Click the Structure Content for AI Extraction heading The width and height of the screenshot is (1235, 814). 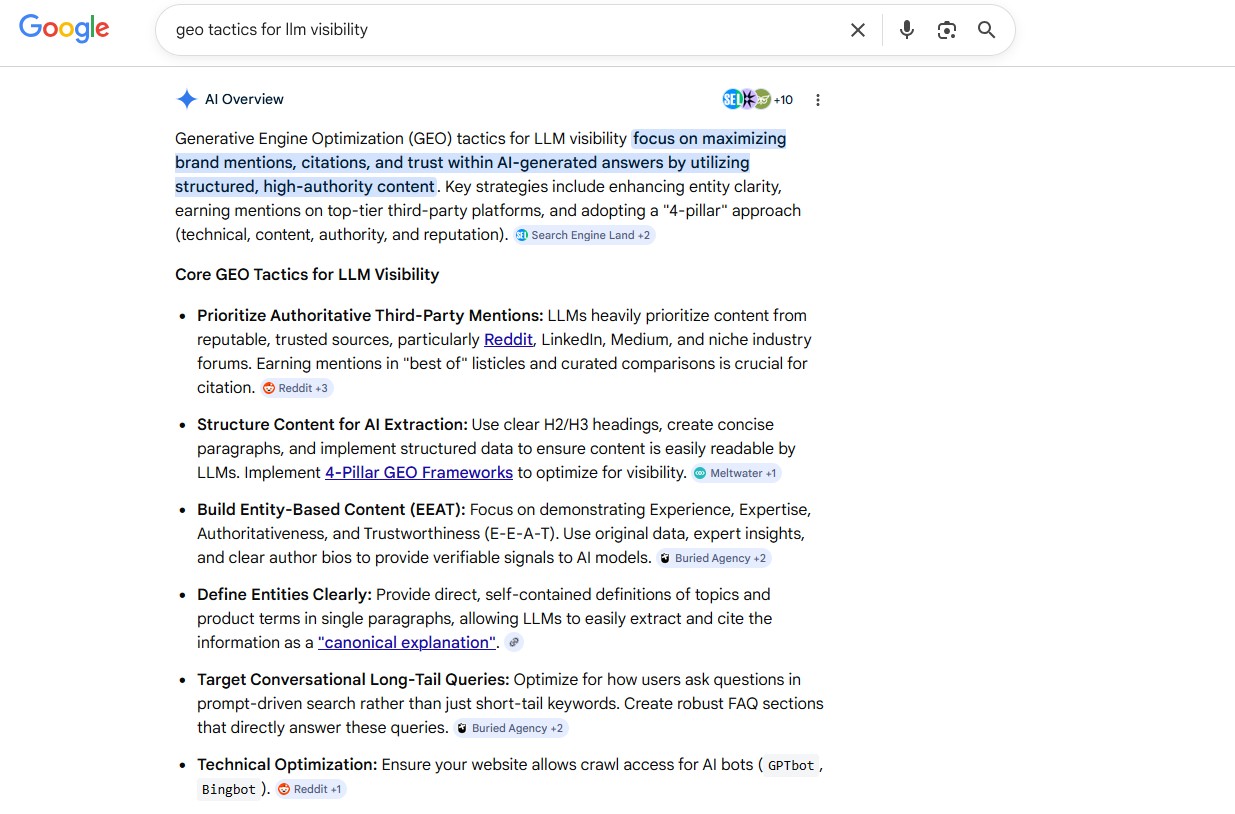pos(332,424)
